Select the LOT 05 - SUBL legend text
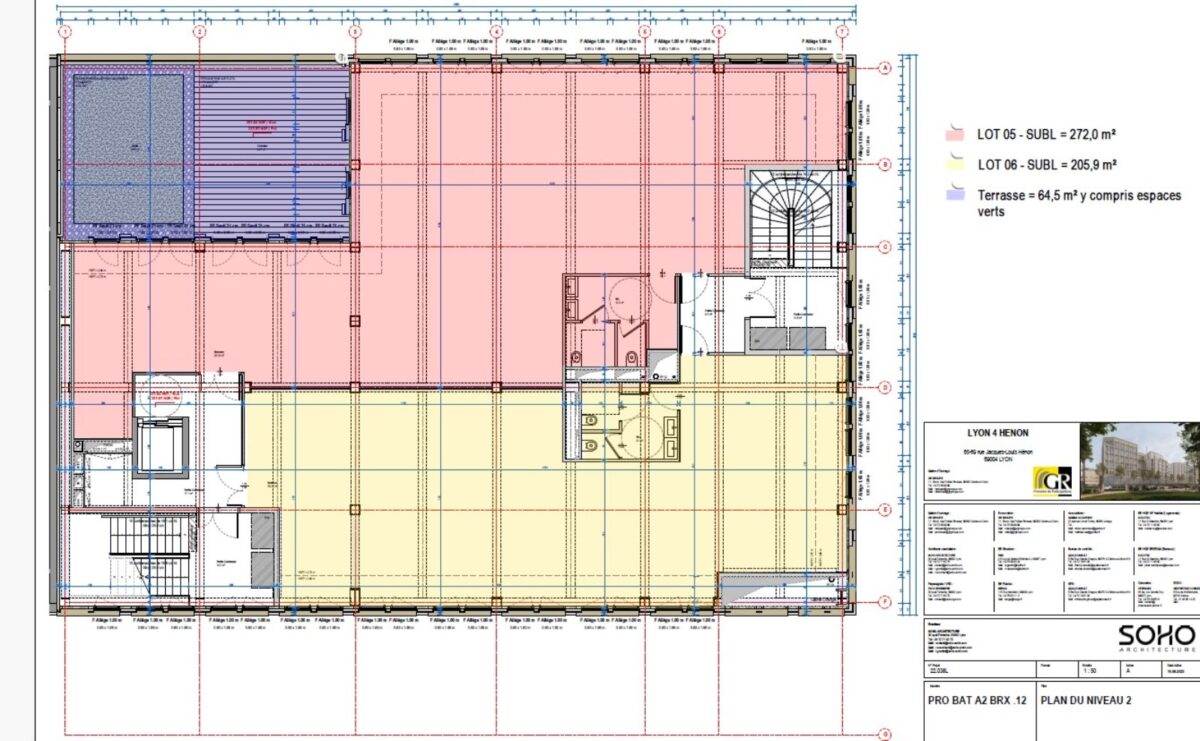This screenshot has width=1200, height=741. 1046,131
